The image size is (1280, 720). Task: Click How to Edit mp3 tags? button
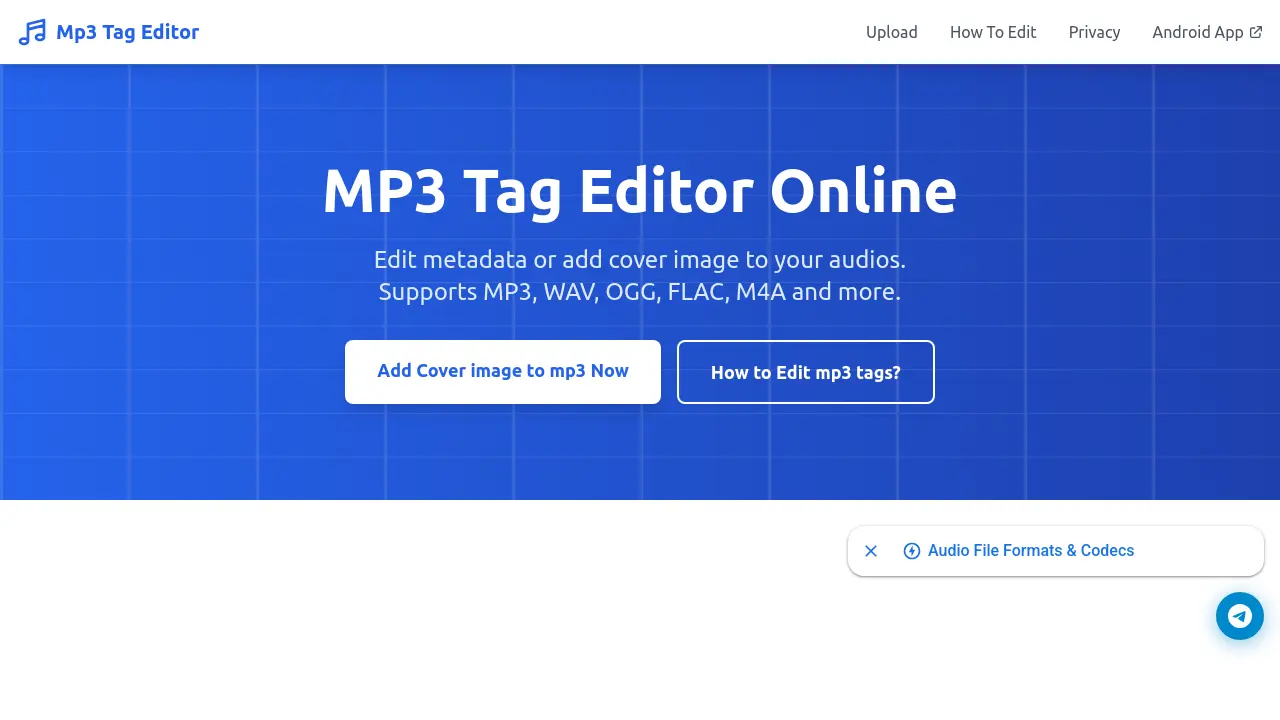click(806, 372)
